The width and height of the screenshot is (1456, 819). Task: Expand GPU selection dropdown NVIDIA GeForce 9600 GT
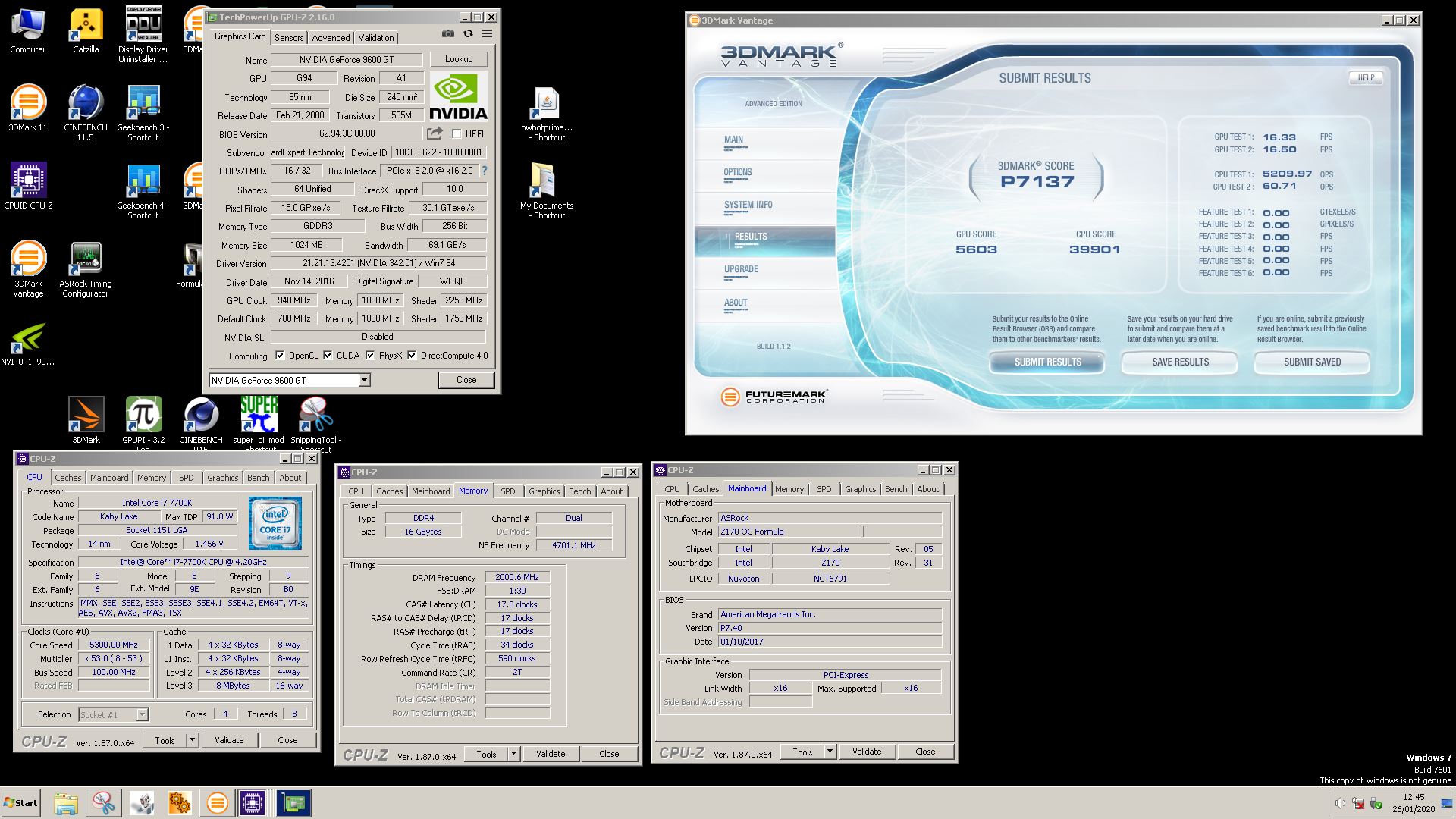364,380
